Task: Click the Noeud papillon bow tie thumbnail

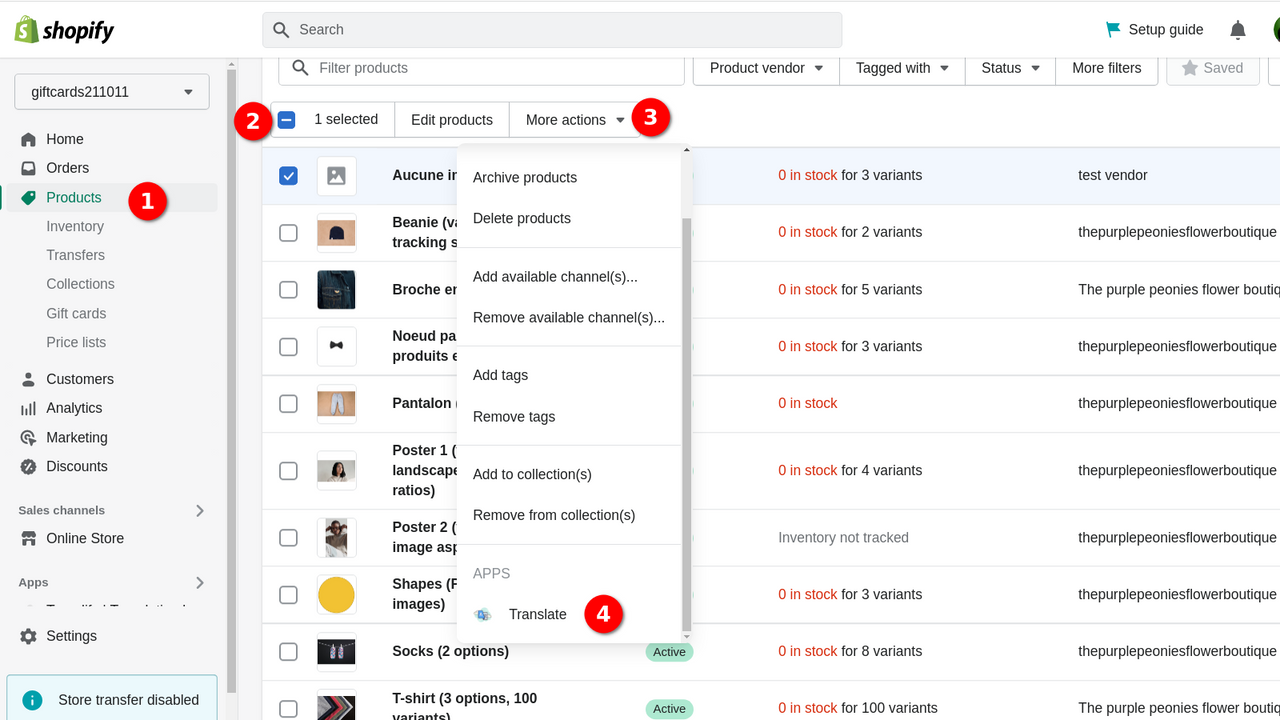Action: (337, 346)
